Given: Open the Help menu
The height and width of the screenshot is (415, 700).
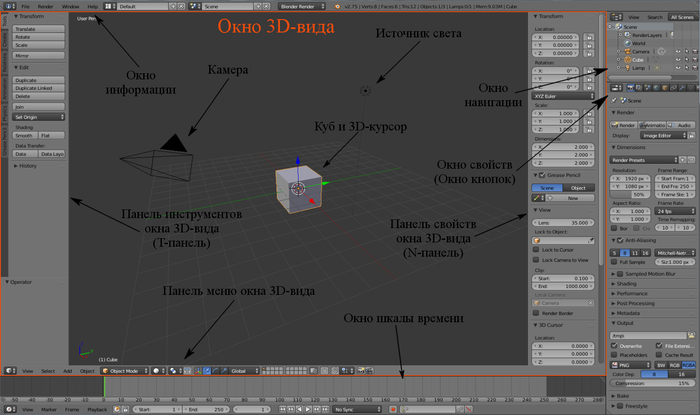Looking at the screenshot, I should click(x=92, y=6).
